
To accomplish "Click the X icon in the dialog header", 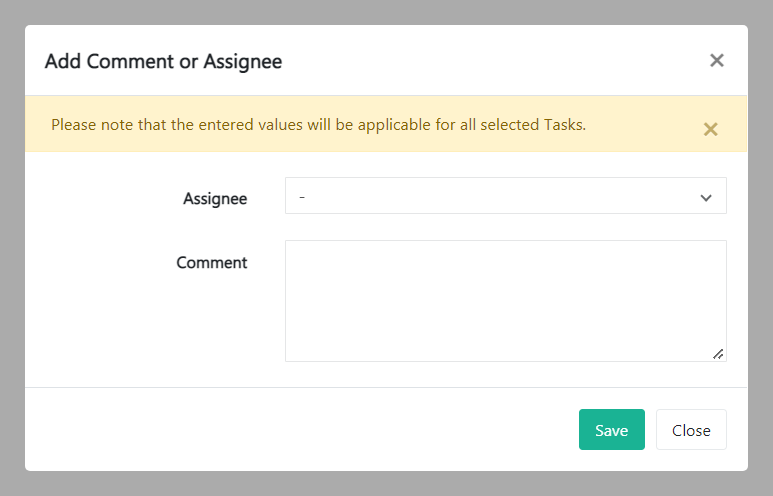I will pyautogui.click(x=716, y=61).
